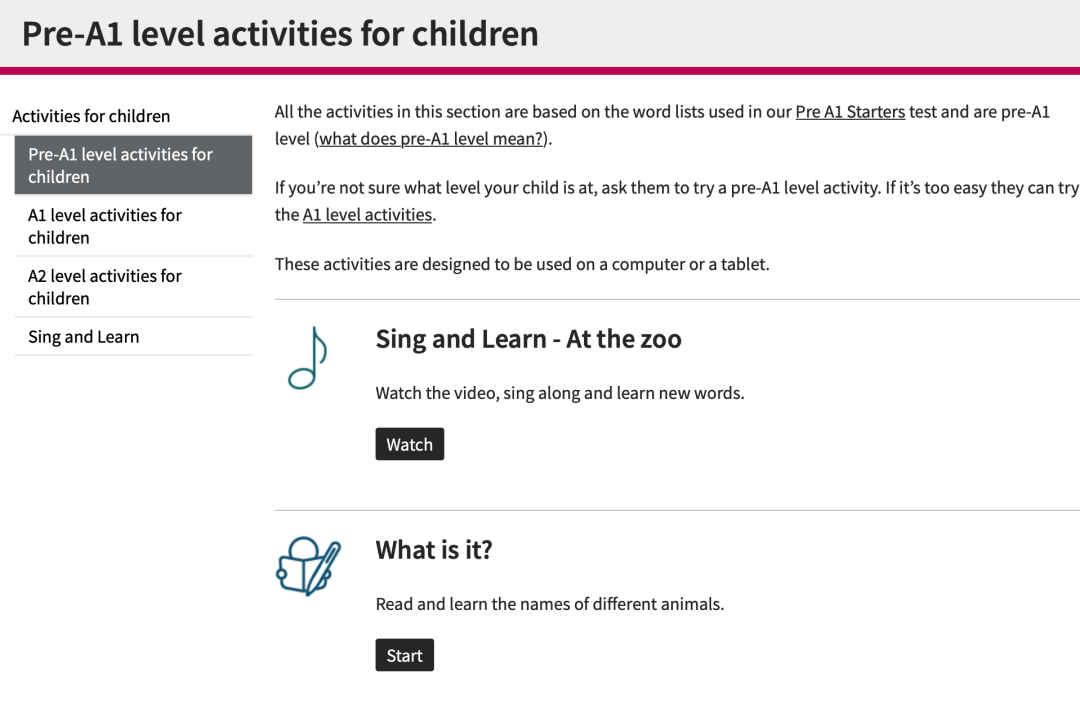Follow the A1 level activities link in text
1080x718 pixels.
367,214
